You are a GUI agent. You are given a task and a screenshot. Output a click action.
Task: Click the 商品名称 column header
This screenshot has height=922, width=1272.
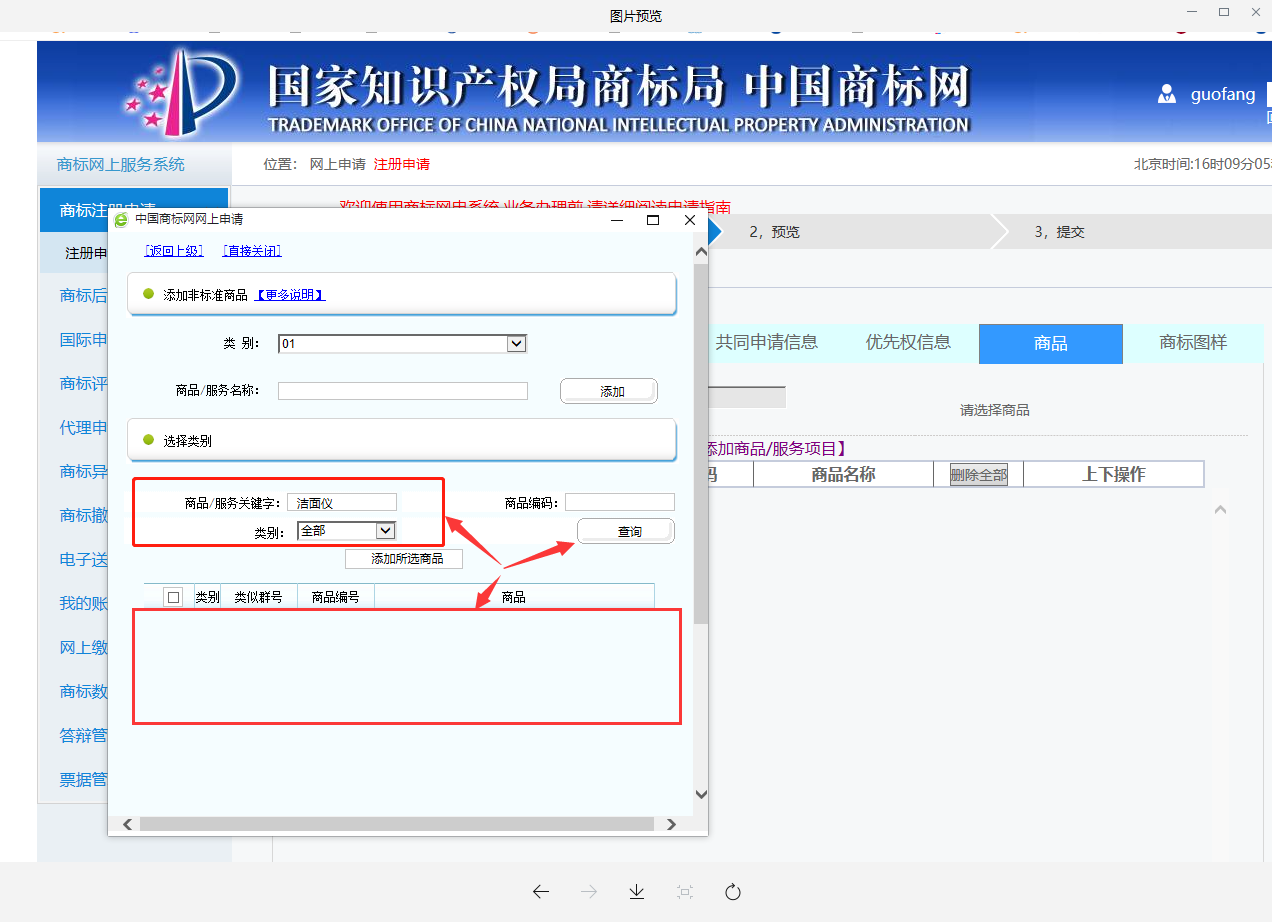coord(843,475)
